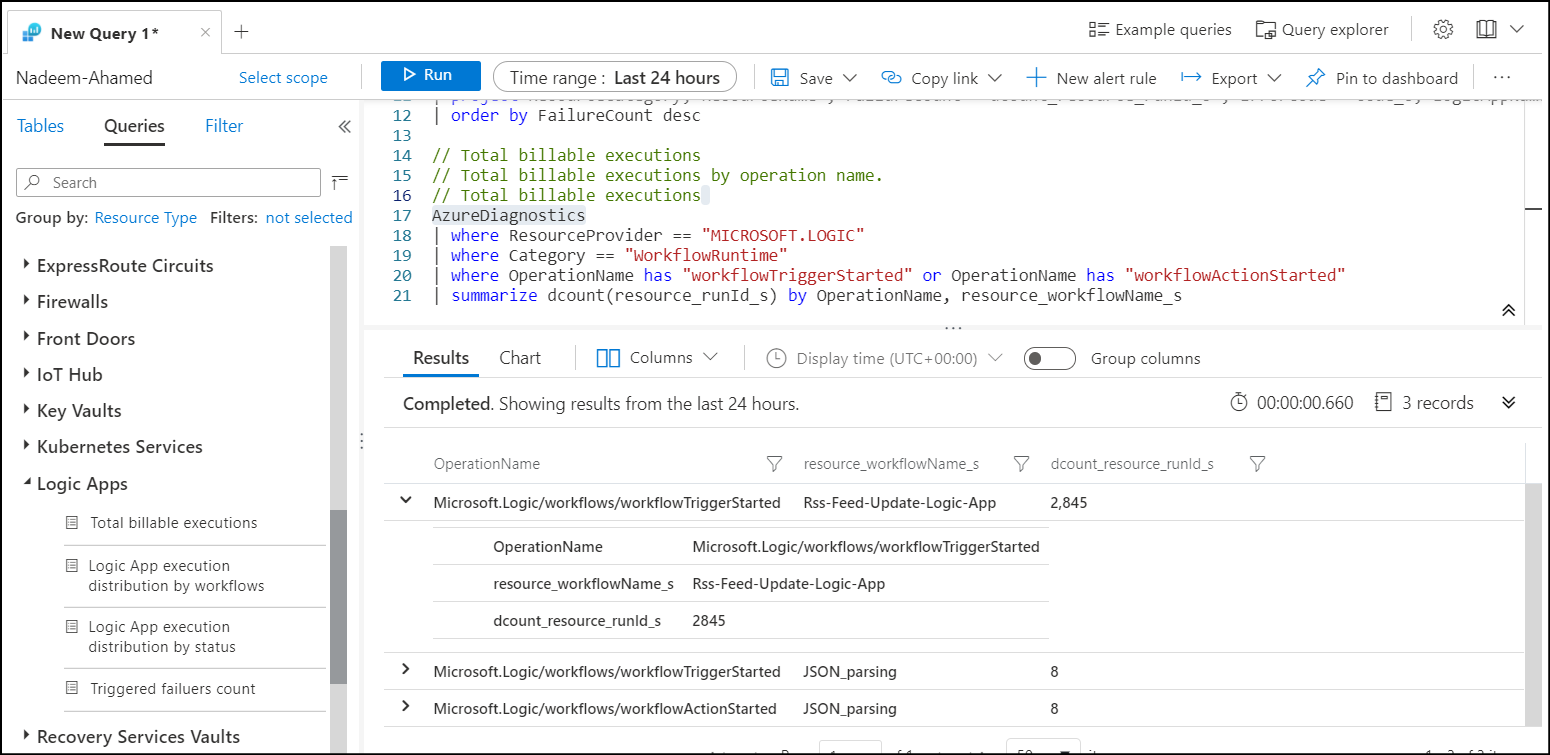Open the Copy link dropdown arrow
The height and width of the screenshot is (755, 1550).
[995, 78]
